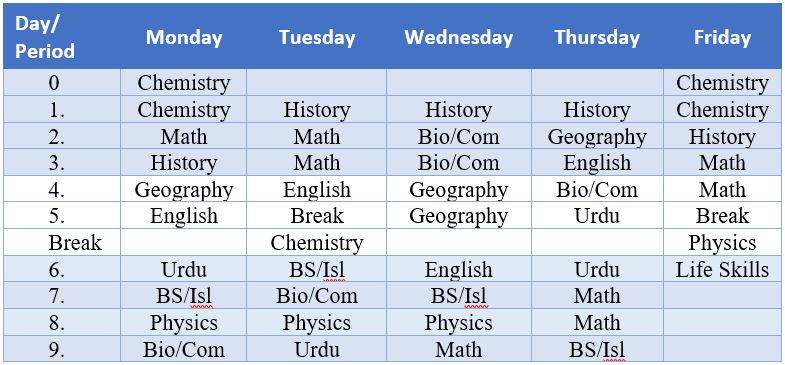Click Thursday period 9 BS/Isl cell

597,349
